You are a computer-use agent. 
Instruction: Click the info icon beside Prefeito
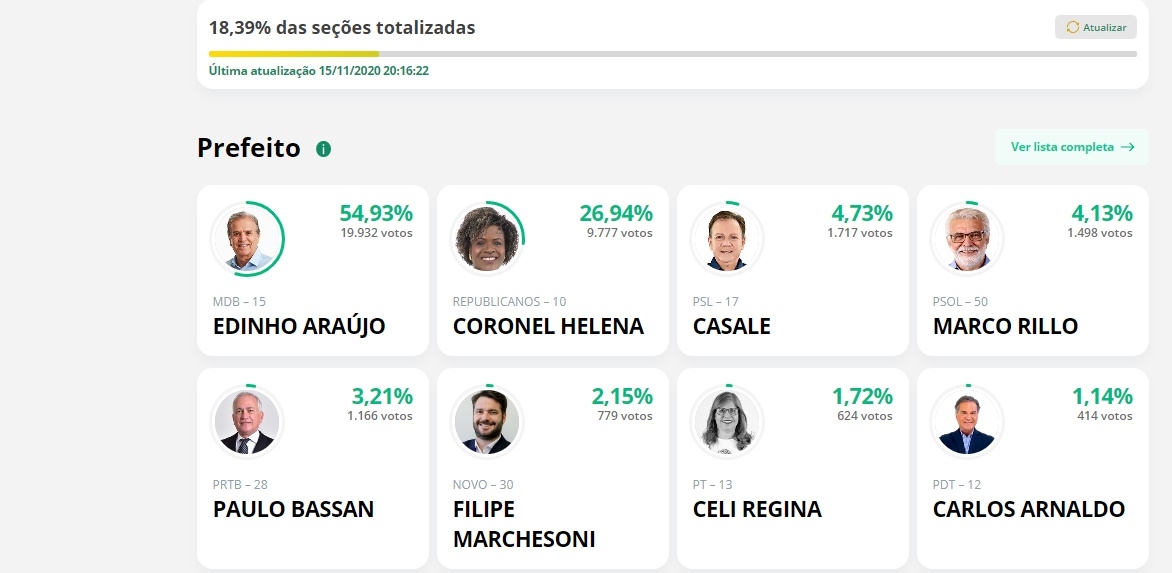[323, 149]
